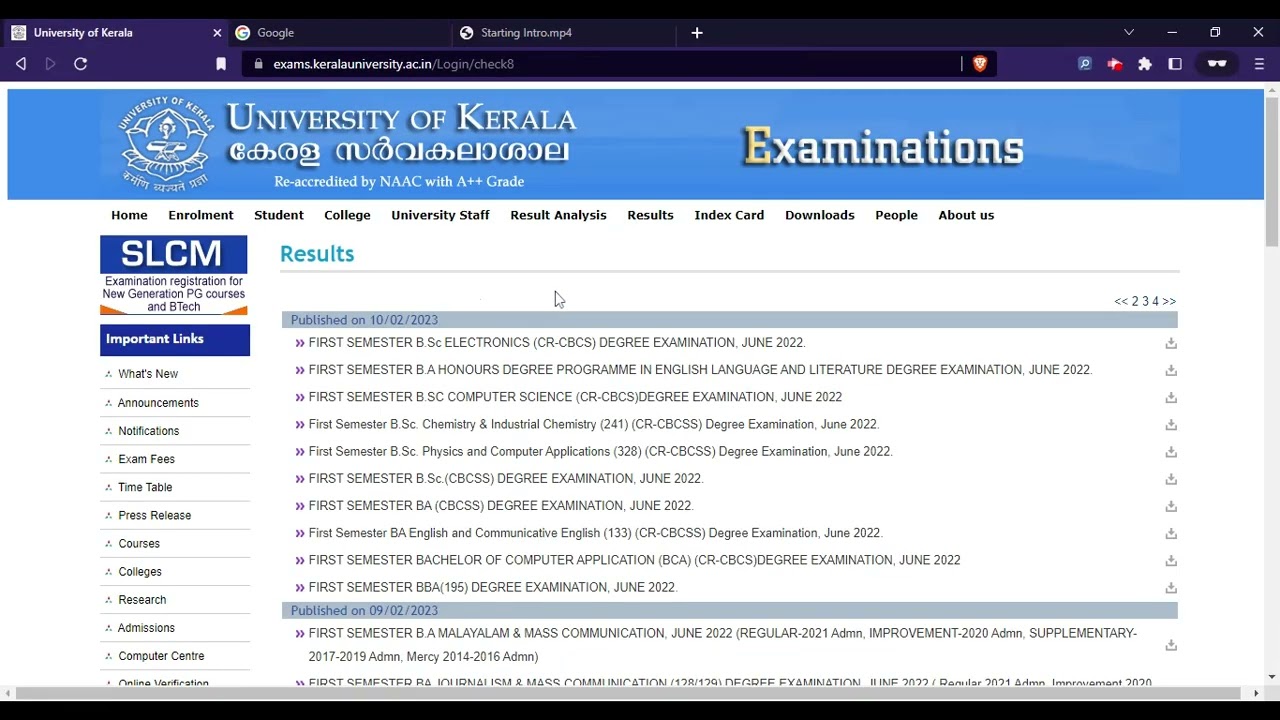Go back with browser back arrow
This screenshot has width=1280, height=720.
click(20, 64)
